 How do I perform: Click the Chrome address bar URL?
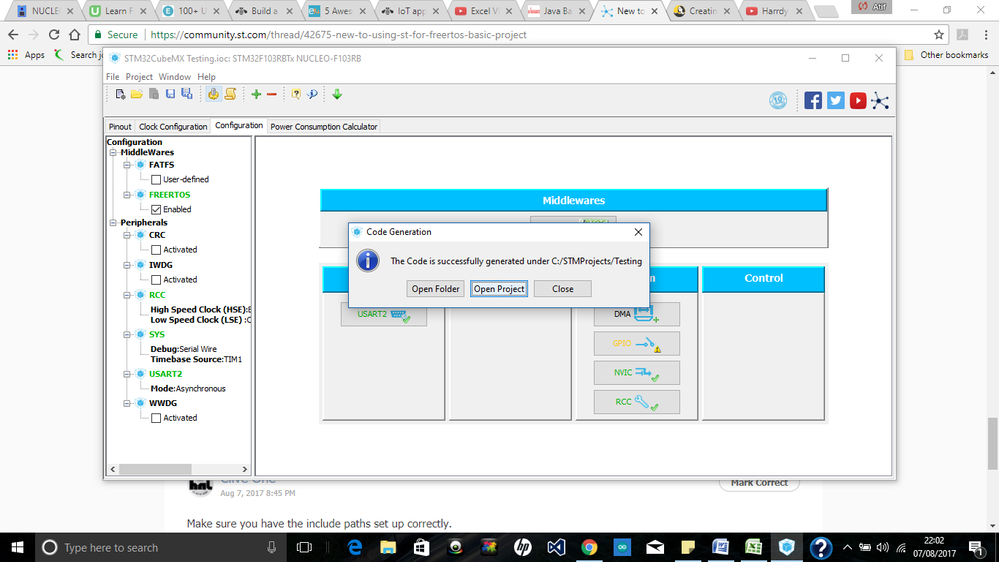(338, 35)
